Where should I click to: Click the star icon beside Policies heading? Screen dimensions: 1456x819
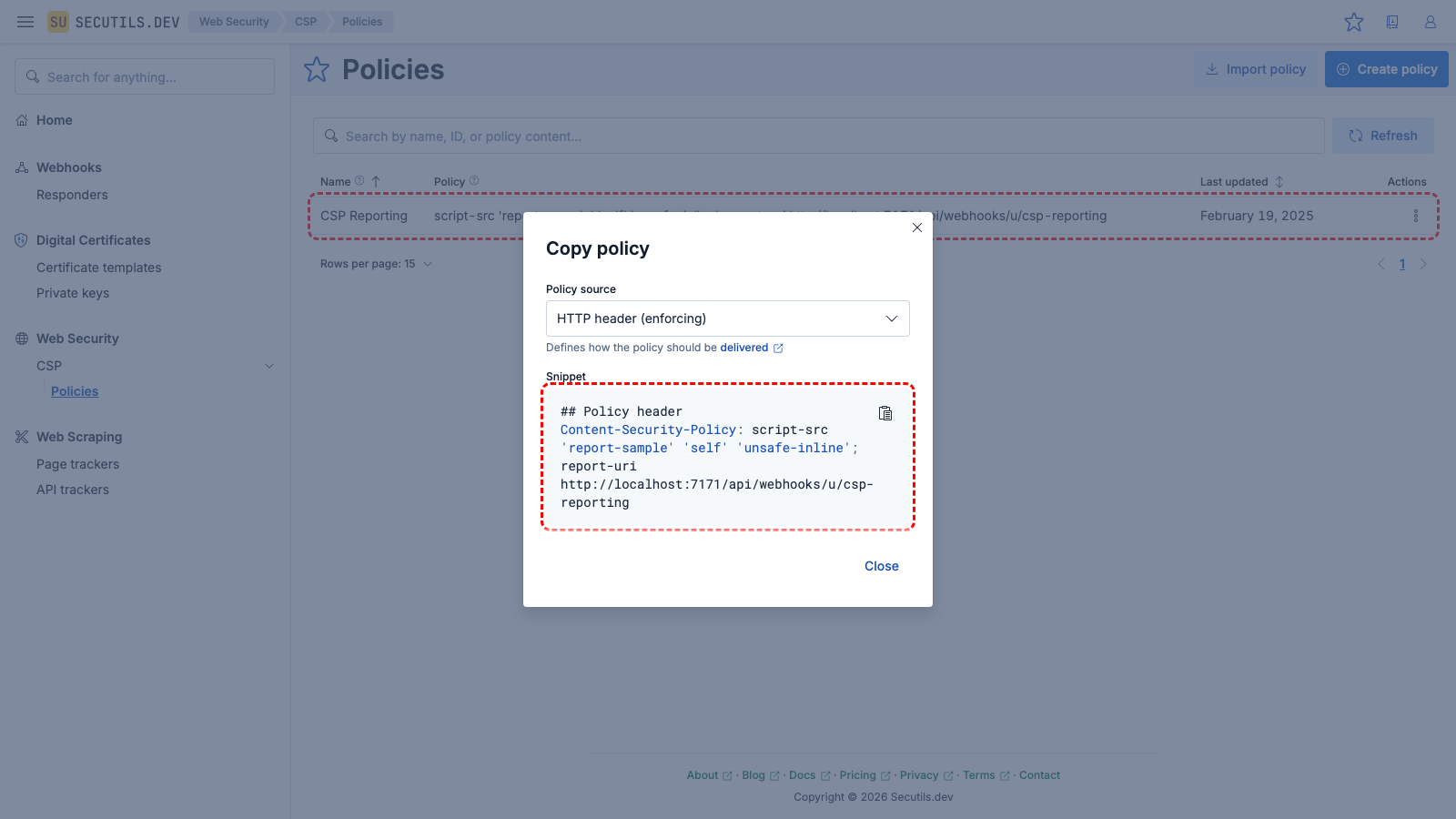[317, 69]
